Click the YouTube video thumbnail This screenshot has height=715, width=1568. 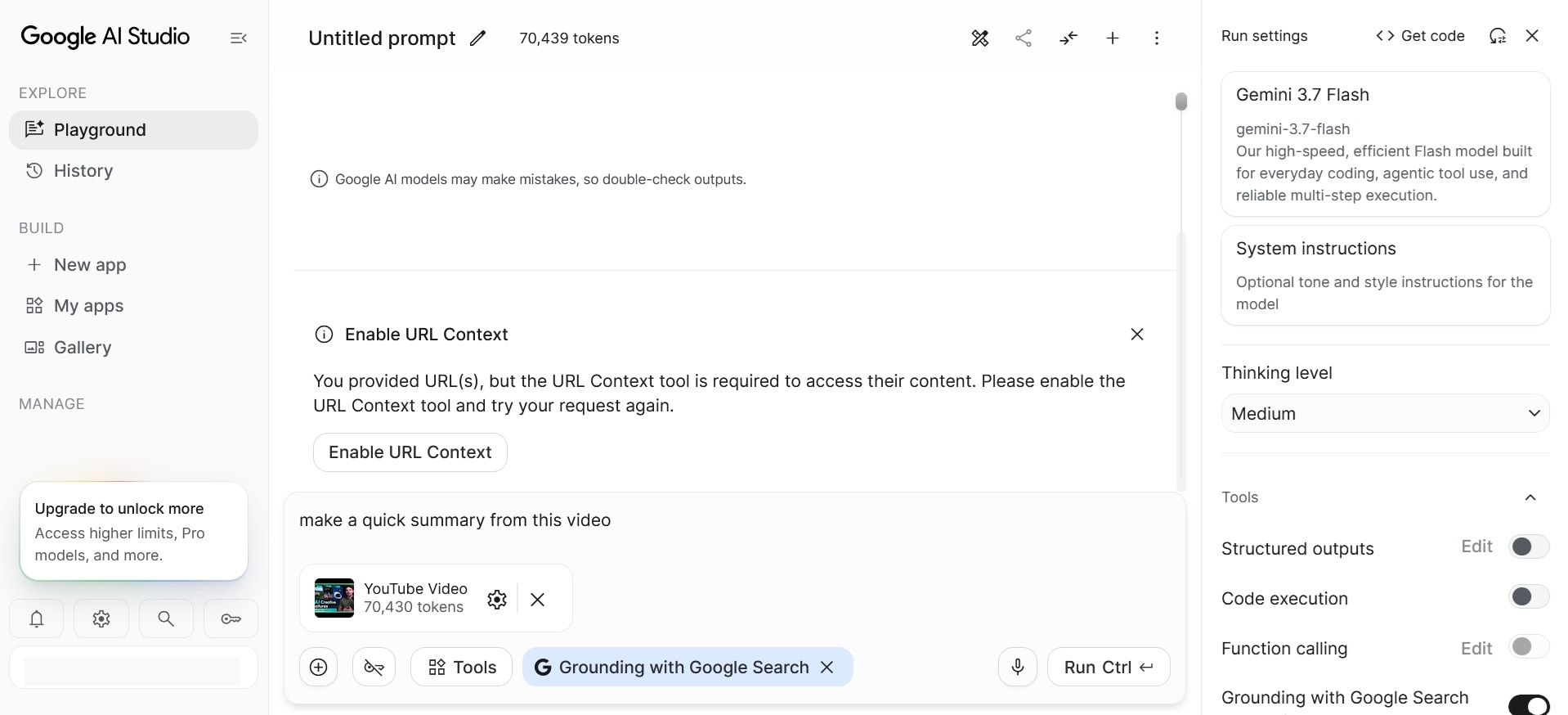tap(334, 598)
